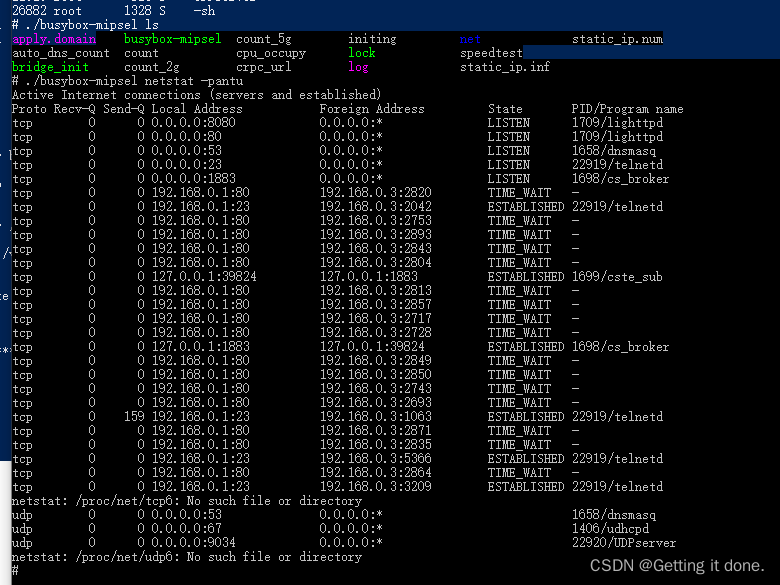
Task: Click the crpc_url file name
Action: [264, 67]
